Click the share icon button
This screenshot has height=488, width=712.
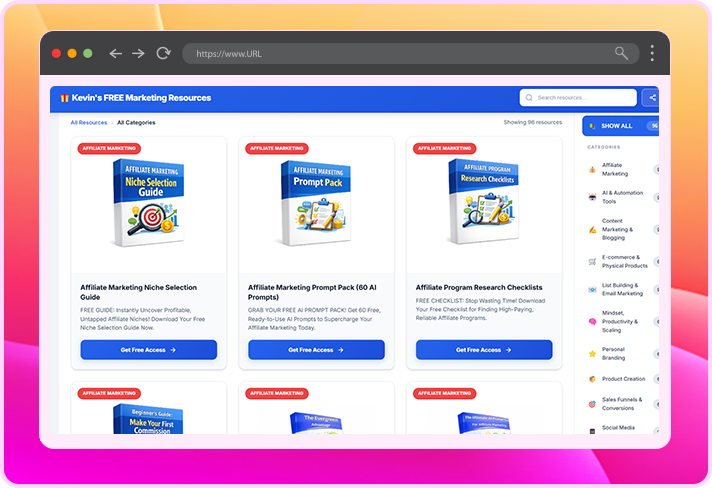652,98
